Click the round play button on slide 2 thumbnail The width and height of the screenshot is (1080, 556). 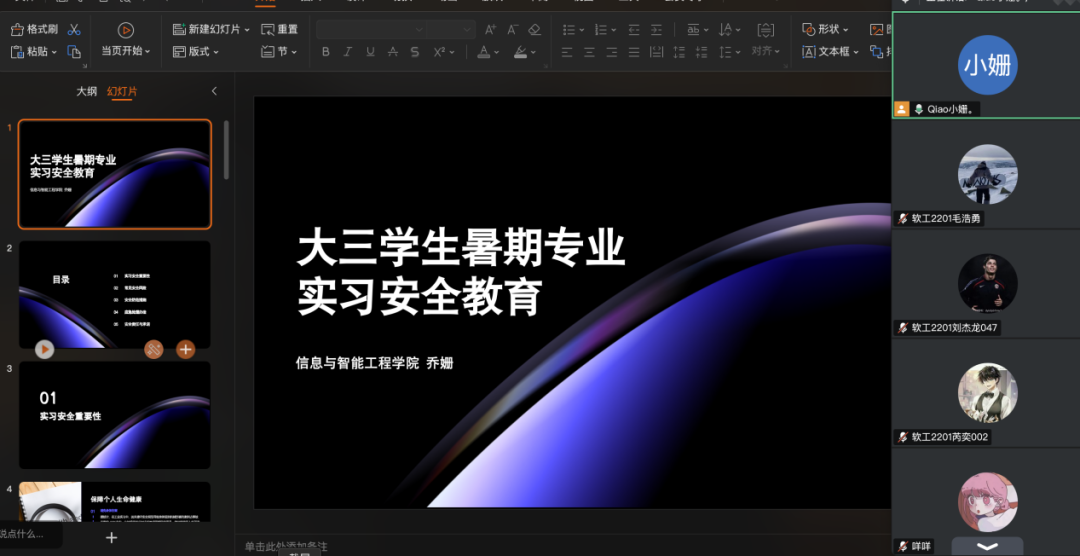[44, 349]
